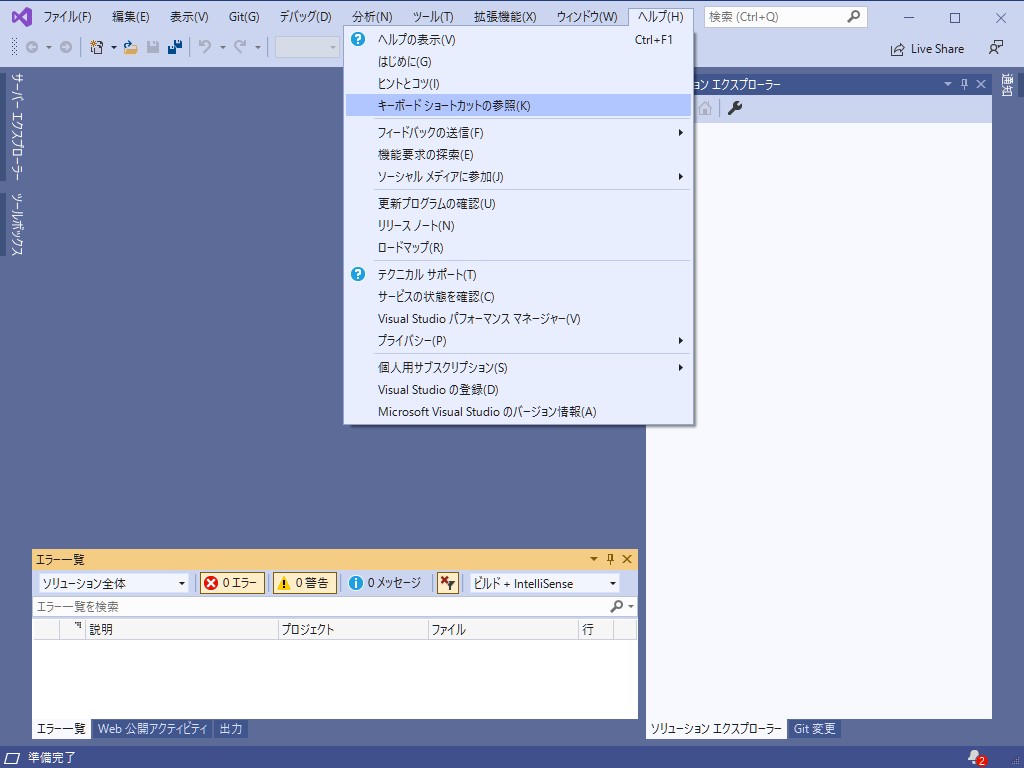Viewport: 1024px width, 768px height.
Task: Click the home icon in Solution Explorer
Action: (x=705, y=108)
